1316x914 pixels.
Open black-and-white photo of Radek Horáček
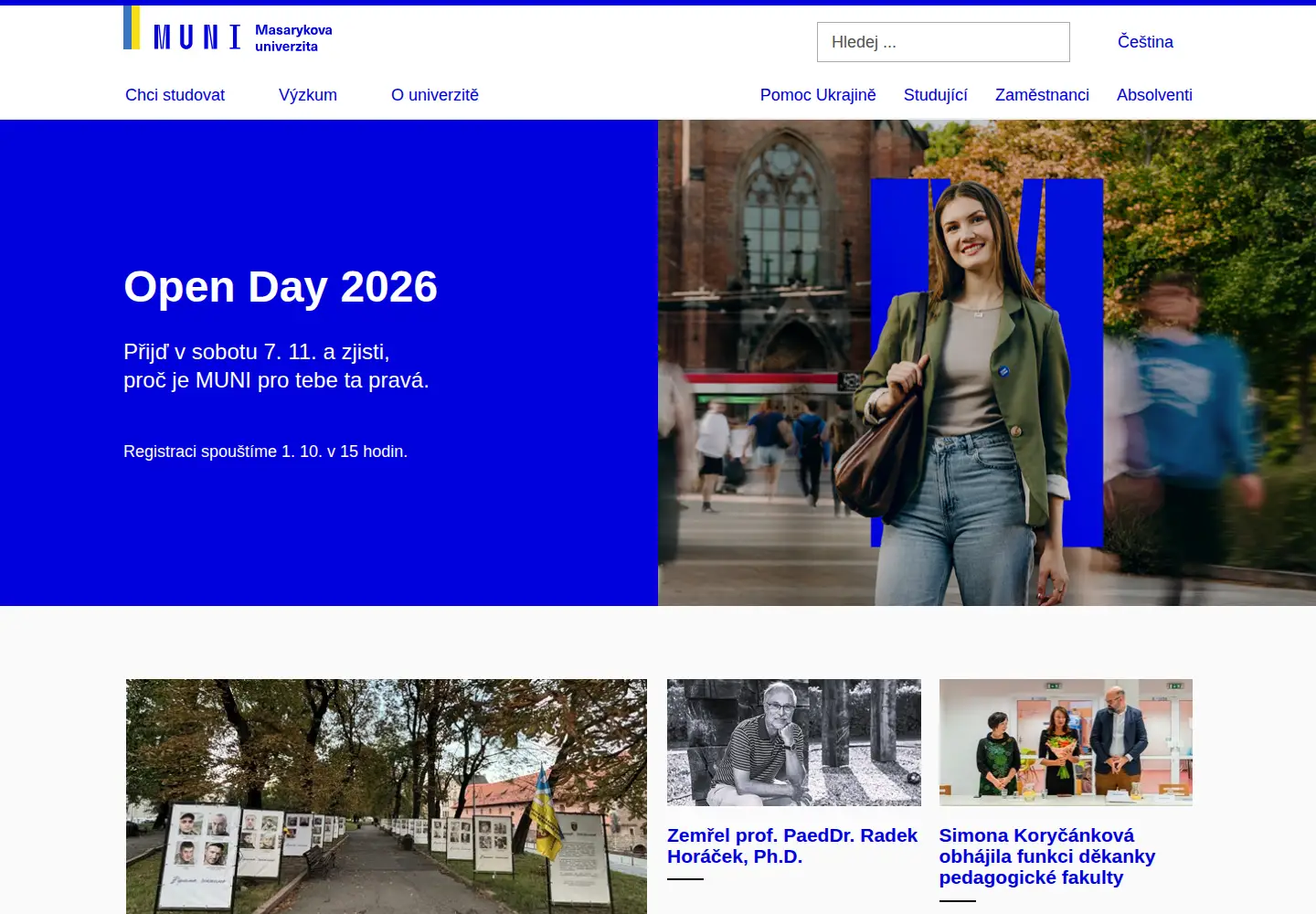tap(794, 742)
